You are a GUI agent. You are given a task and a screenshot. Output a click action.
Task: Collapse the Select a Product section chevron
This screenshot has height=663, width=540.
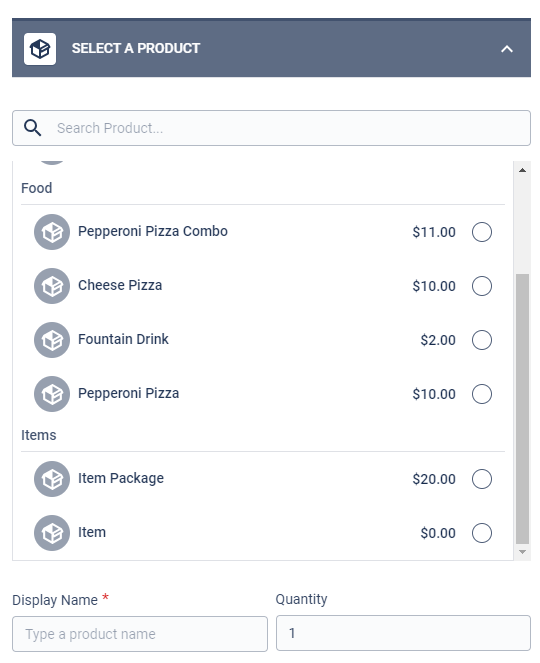tap(507, 49)
